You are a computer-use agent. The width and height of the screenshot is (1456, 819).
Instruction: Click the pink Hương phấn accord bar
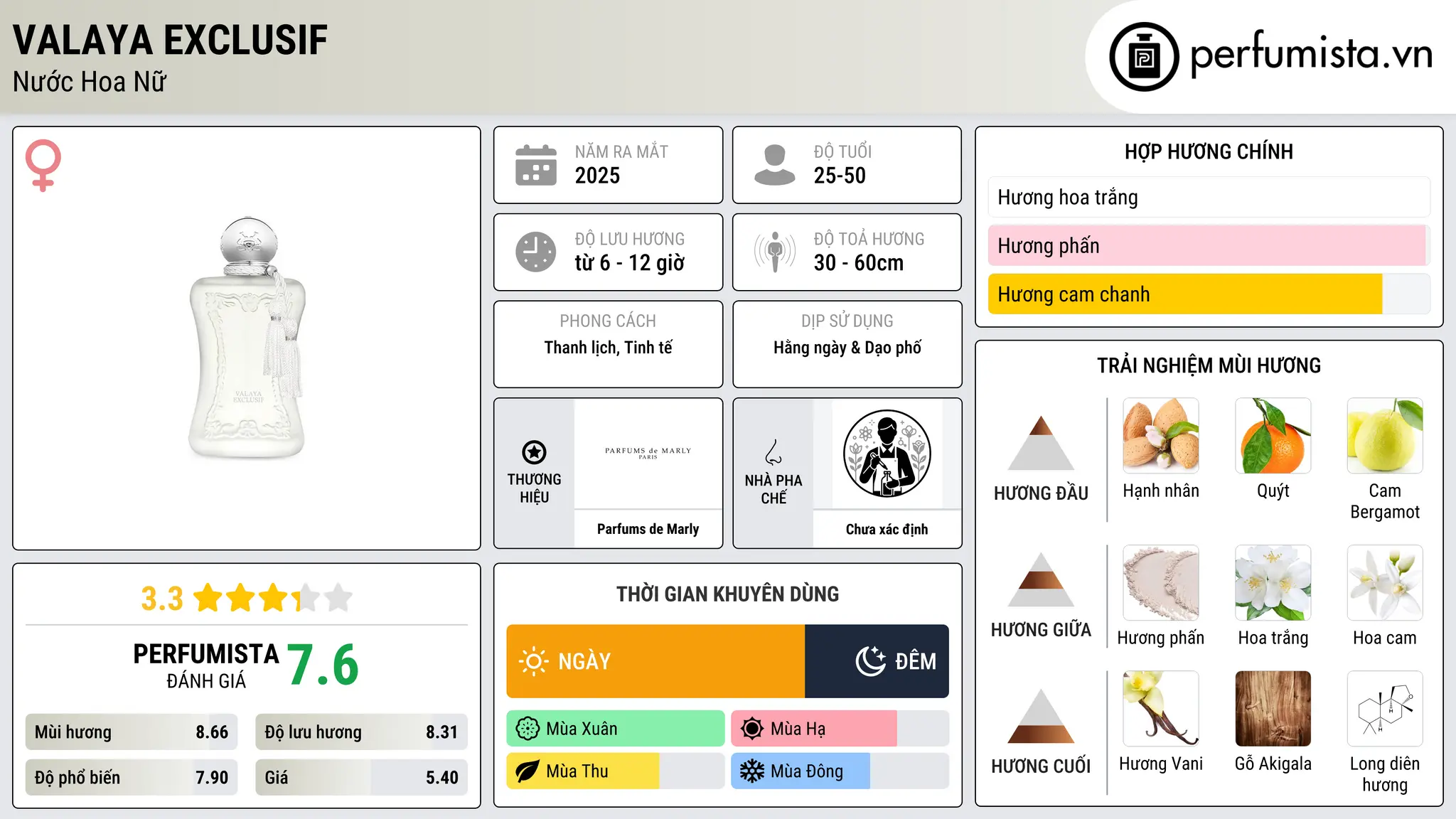tap(1209, 245)
